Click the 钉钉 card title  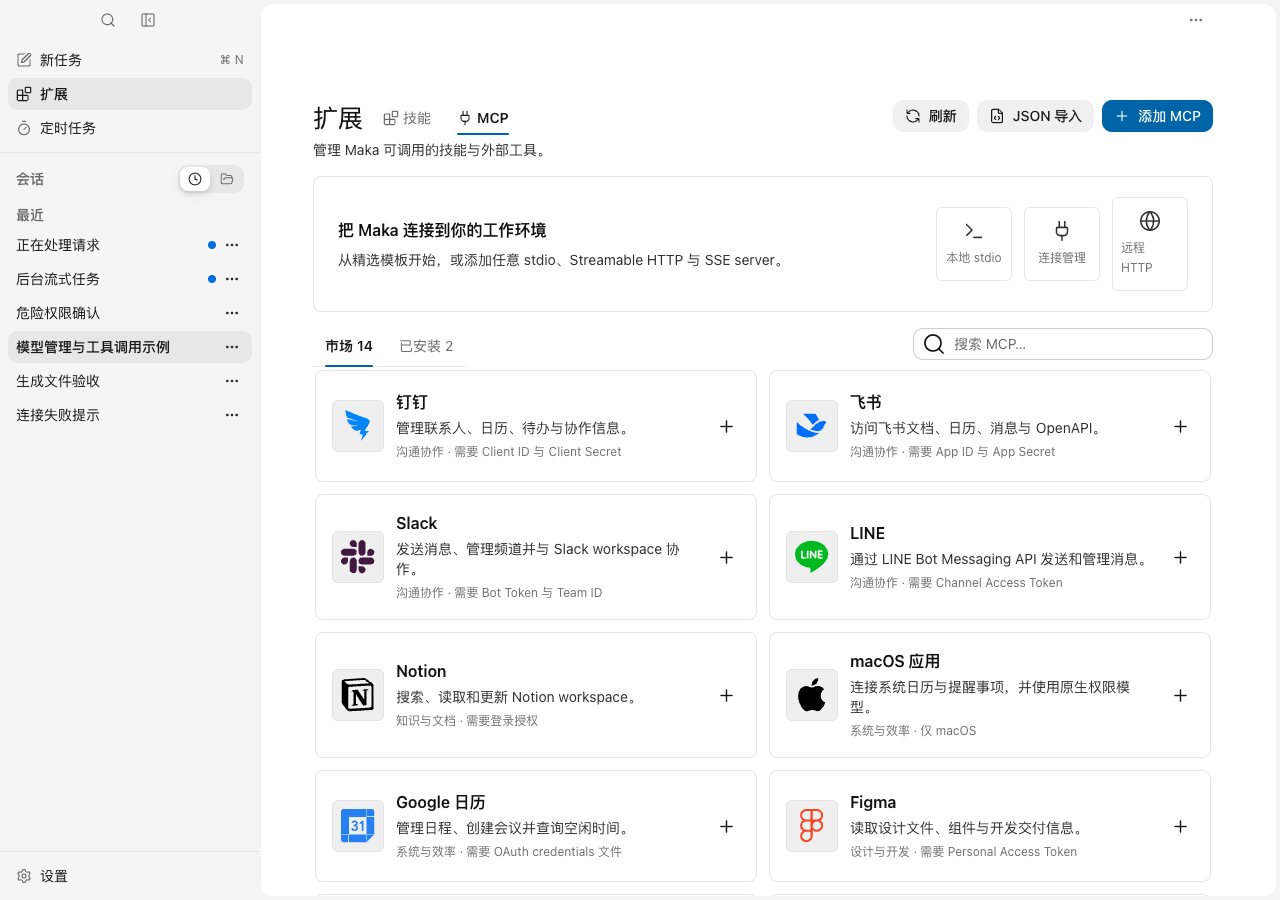[412, 402]
